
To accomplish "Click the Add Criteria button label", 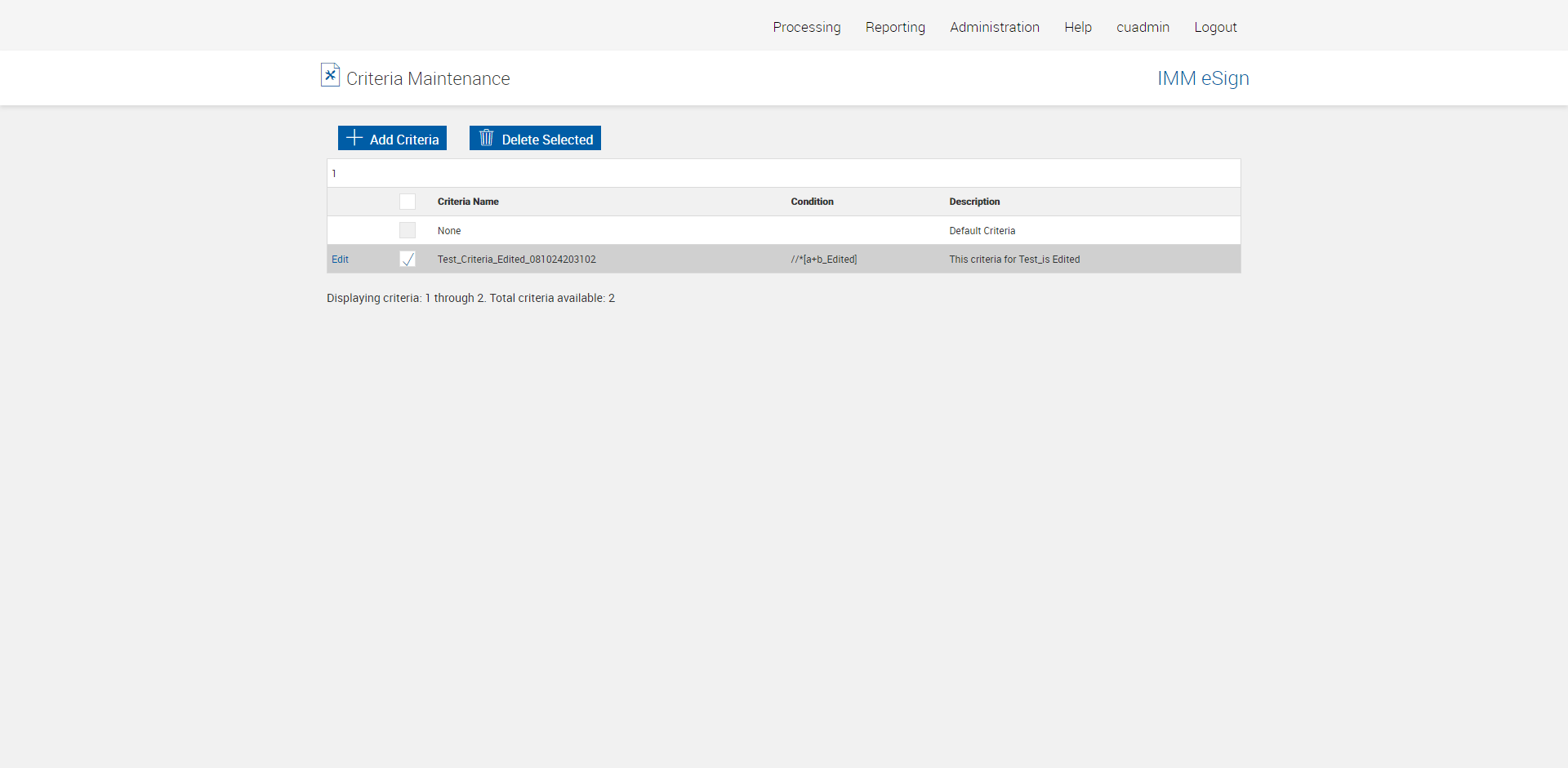I will (x=404, y=140).
